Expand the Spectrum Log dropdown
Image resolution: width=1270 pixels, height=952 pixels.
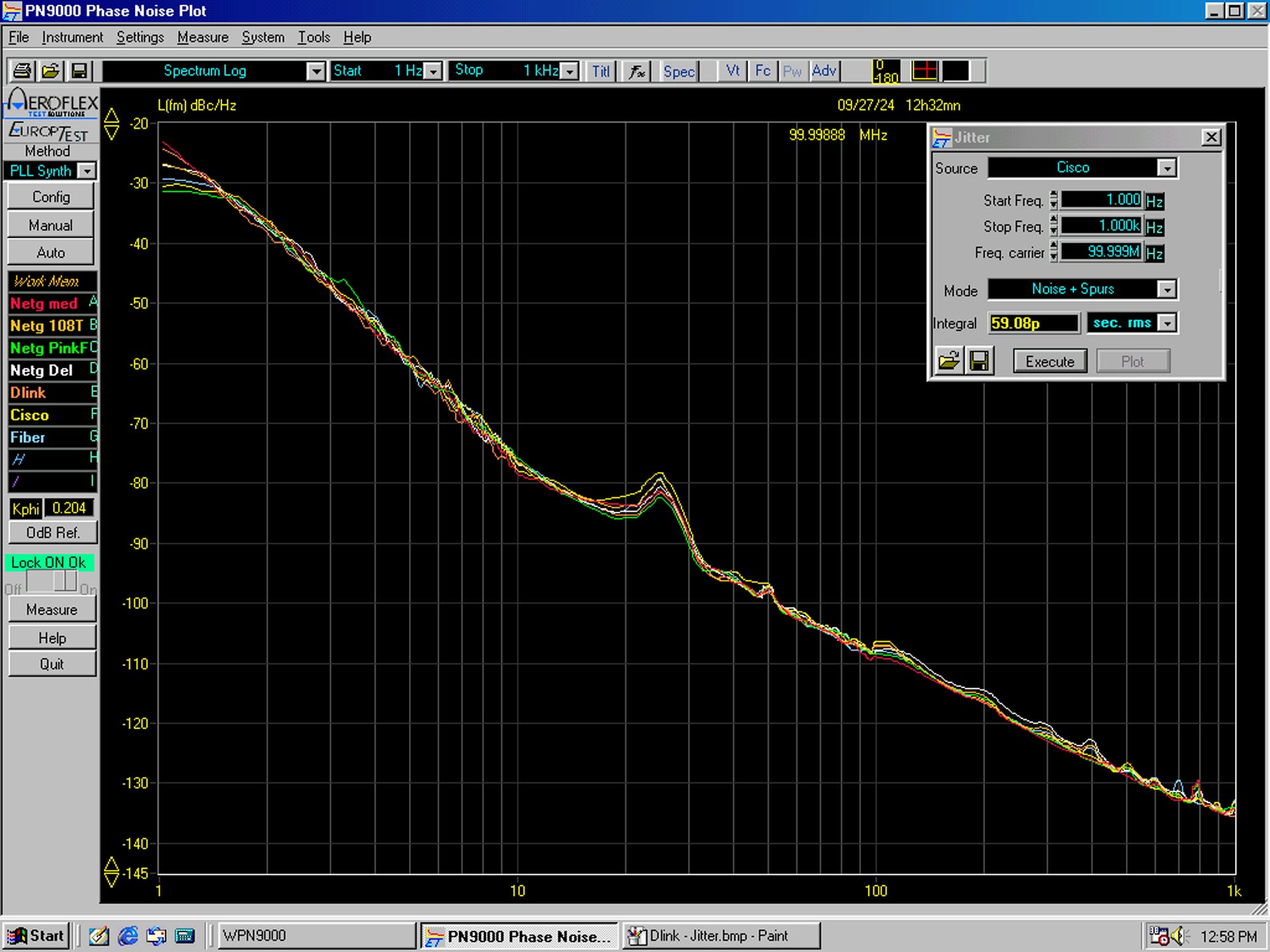(316, 71)
